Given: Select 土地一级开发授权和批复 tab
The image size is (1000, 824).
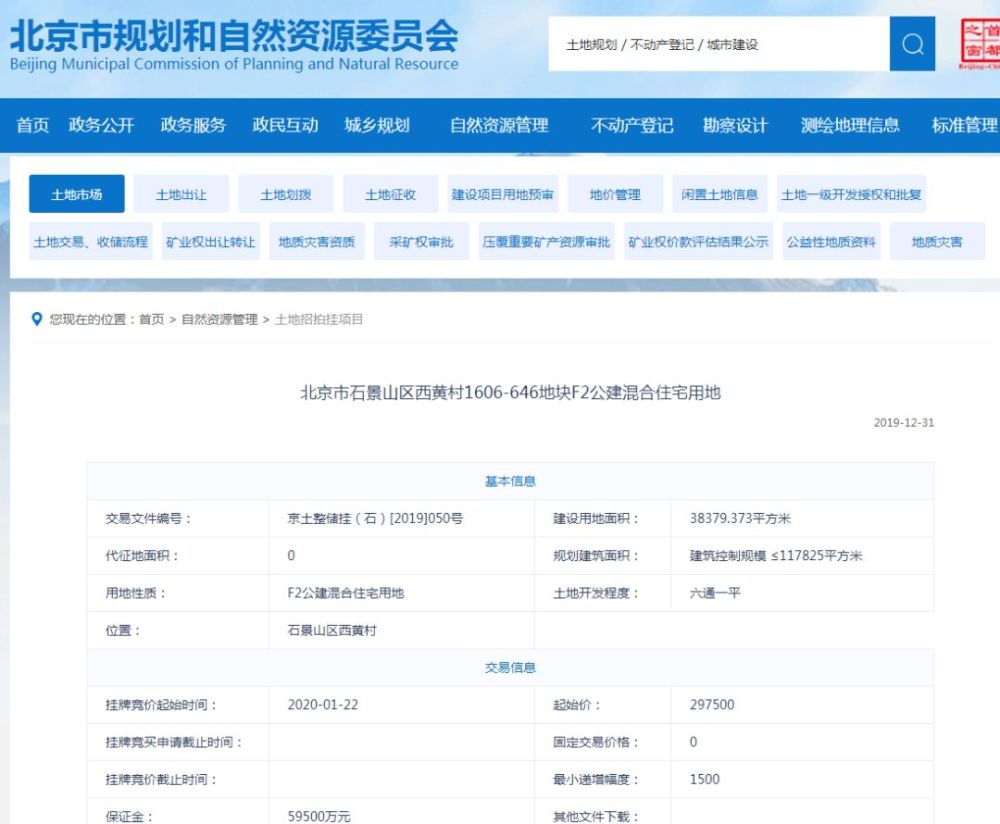Looking at the screenshot, I should [x=851, y=194].
